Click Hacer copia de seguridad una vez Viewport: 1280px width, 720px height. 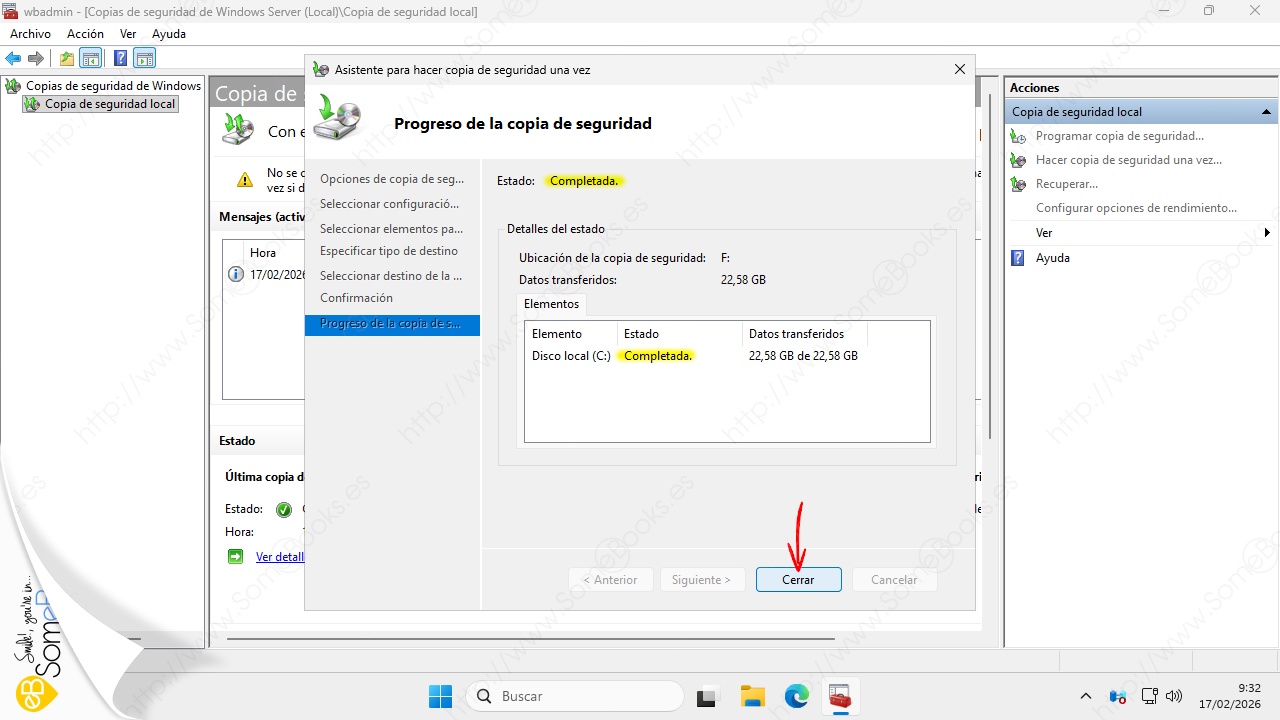1128,160
